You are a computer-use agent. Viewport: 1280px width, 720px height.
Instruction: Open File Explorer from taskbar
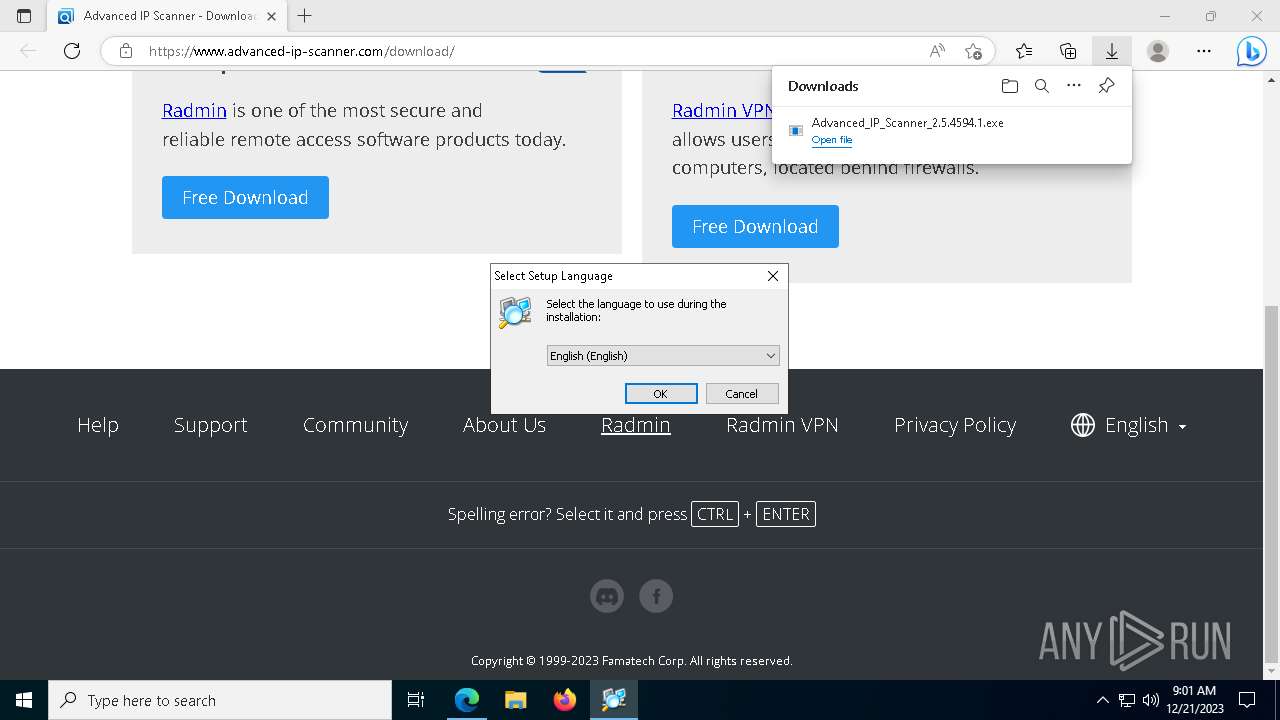(516, 700)
